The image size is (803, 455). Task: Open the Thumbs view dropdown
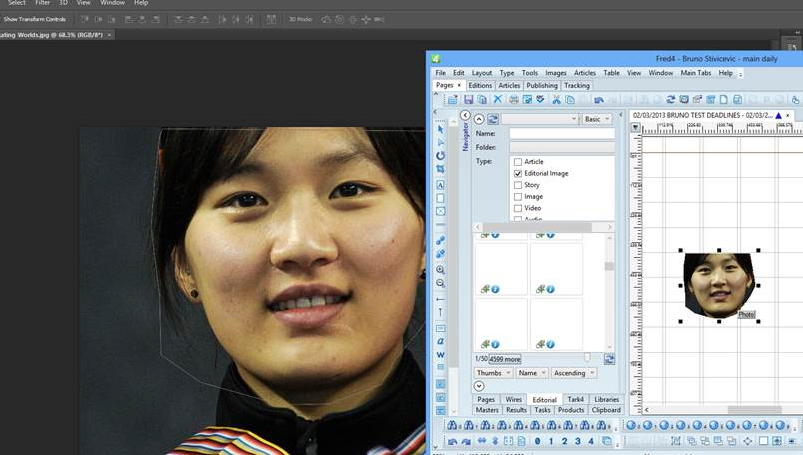click(x=494, y=373)
